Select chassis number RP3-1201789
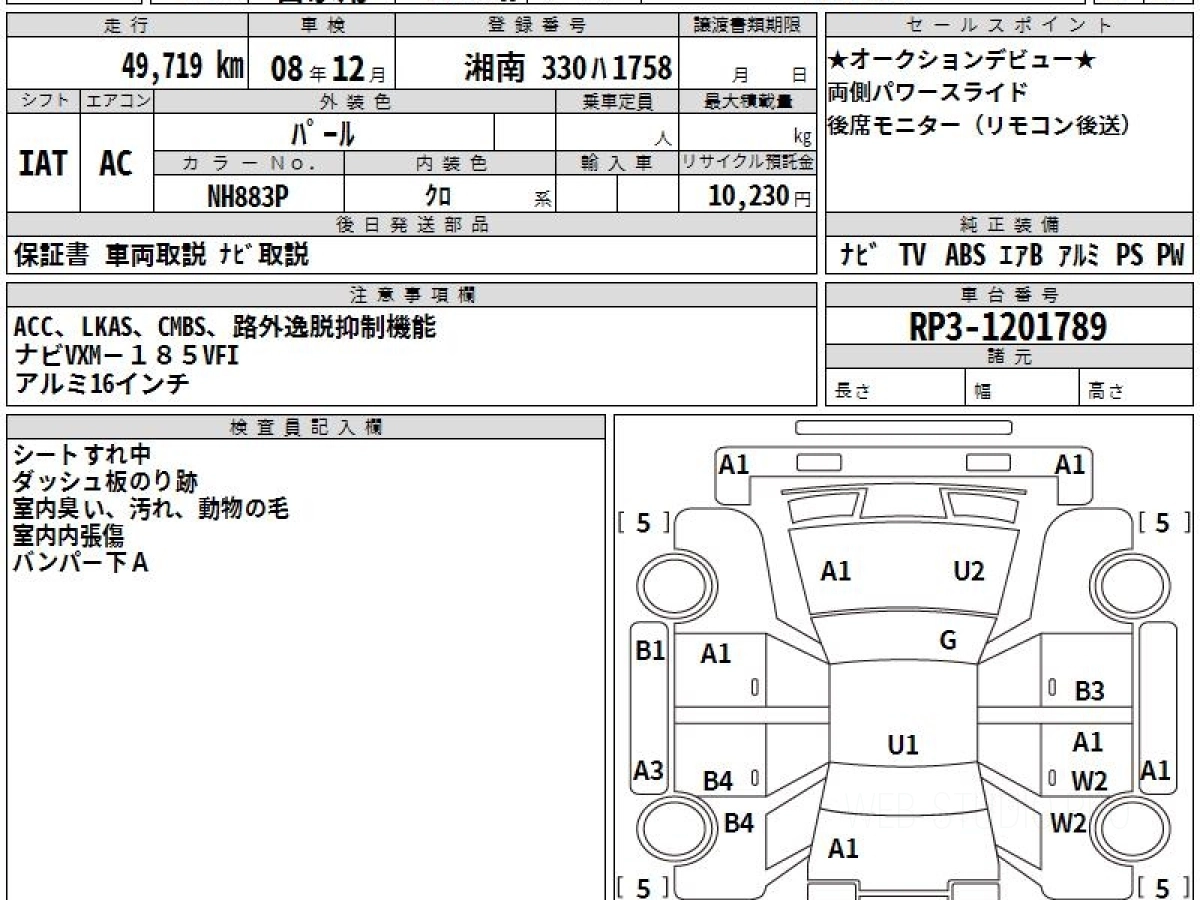The height and width of the screenshot is (900, 1200). click(x=1008, y=327)
